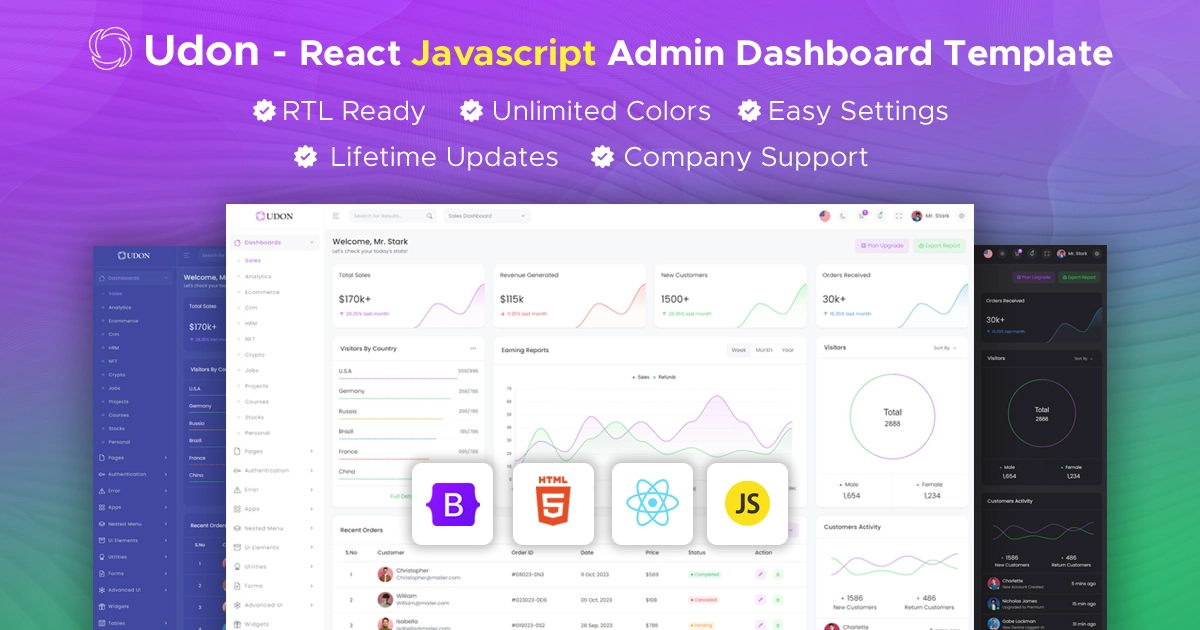Image resolution: width=1200 pixels, height=630 pixels.
Task: Click Export Report button in the dark dashboard
Action: tap(1078, 277)
